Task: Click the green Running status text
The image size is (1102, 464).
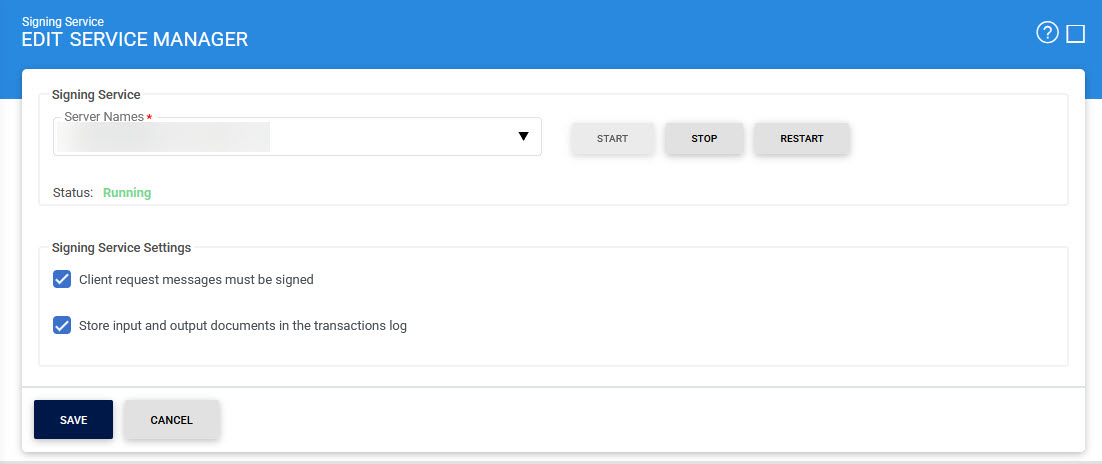Action: point(127,193)
